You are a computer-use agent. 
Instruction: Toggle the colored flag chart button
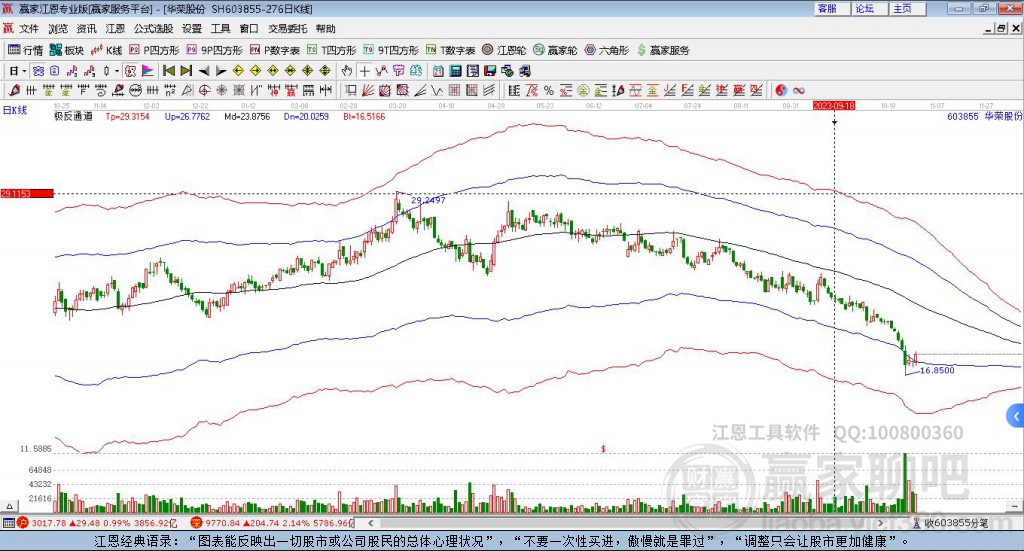tap(148, 71)
